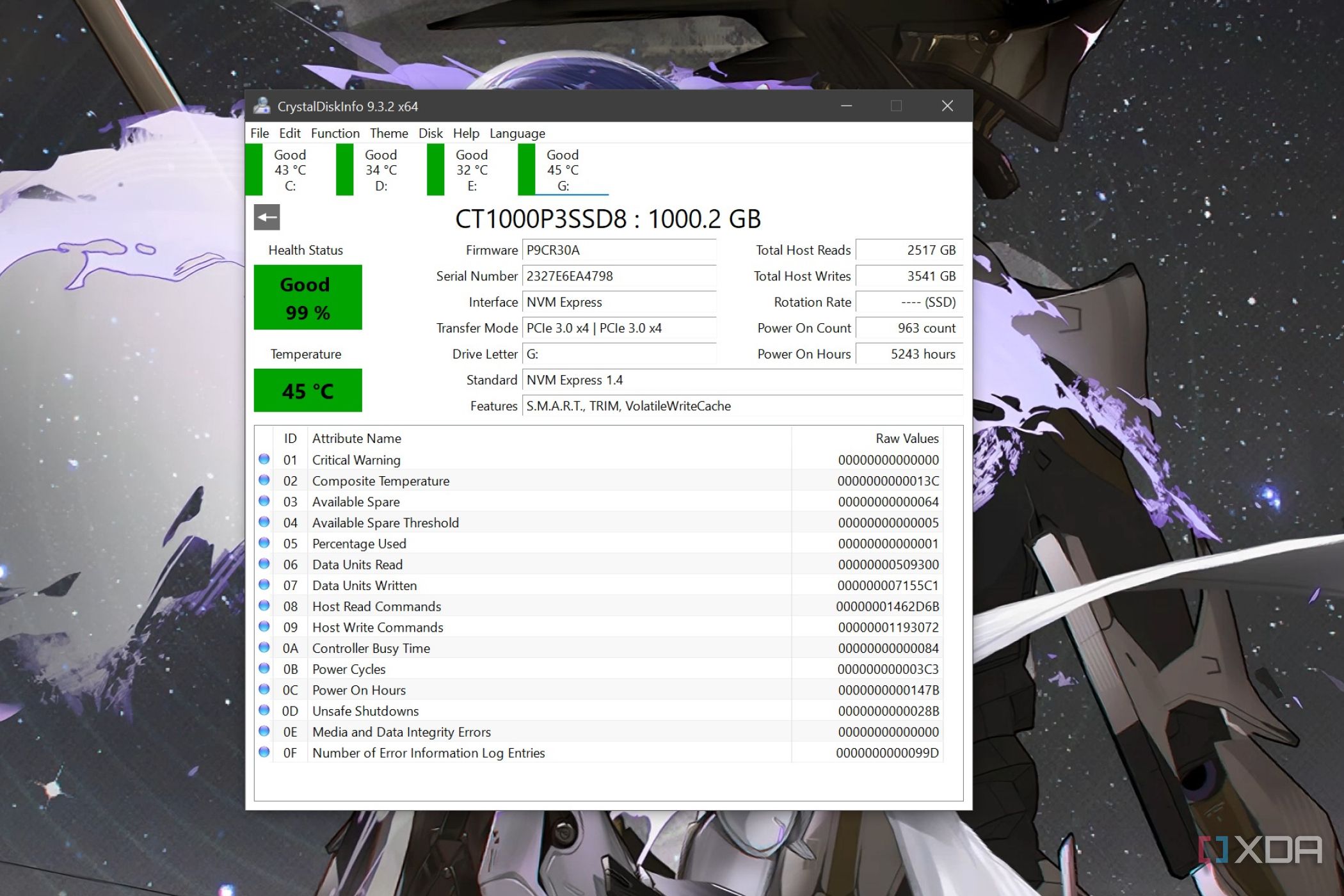Click Power On Count value 963 count
The height and width of the screenshot is (896, 1344).
point(909,328)
